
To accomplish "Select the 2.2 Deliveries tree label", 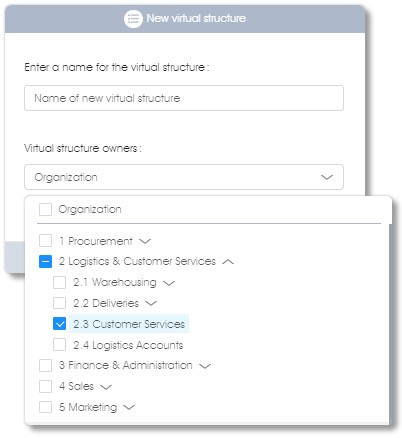I will point(106,303).
